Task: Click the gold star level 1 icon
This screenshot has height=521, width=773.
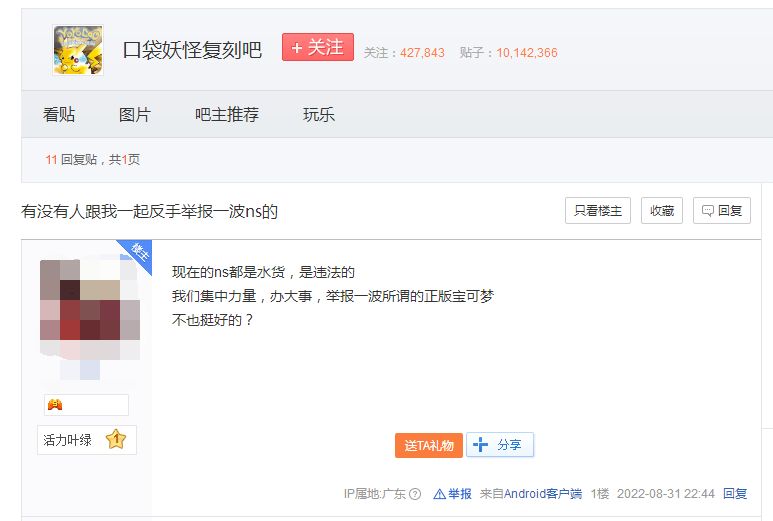Action: pyautogui.click(x=116, y=439)
